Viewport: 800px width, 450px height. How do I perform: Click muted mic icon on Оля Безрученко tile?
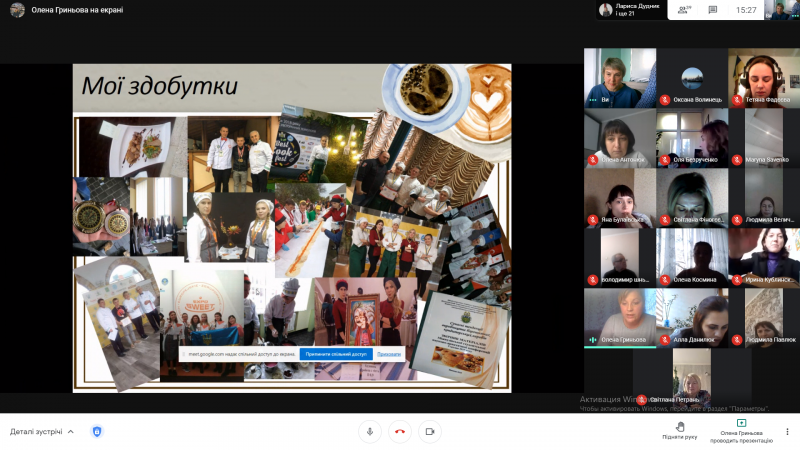pyautogui.click(x=664, y=160)
